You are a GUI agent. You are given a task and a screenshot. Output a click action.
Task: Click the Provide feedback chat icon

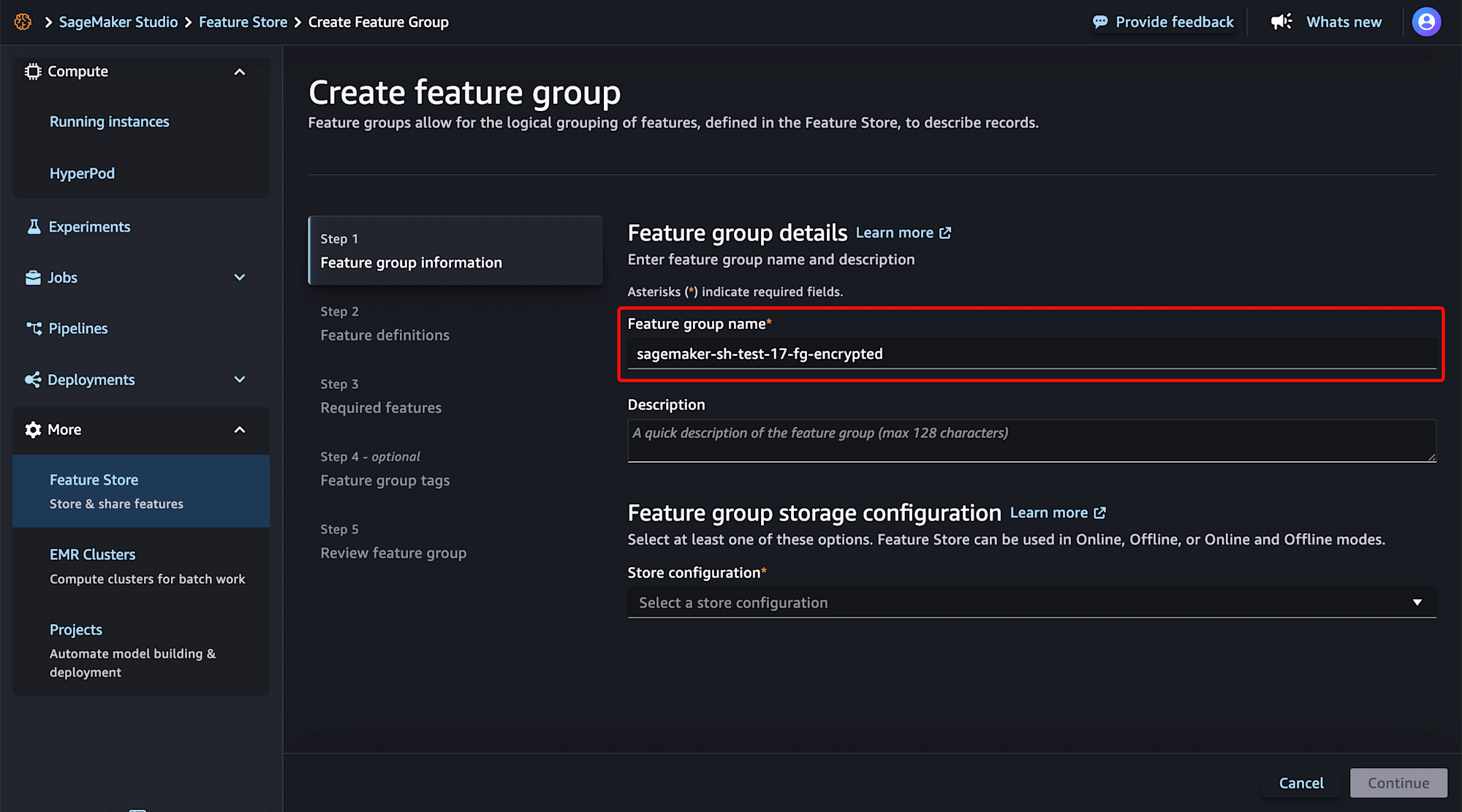click(x=1100, y=22)
